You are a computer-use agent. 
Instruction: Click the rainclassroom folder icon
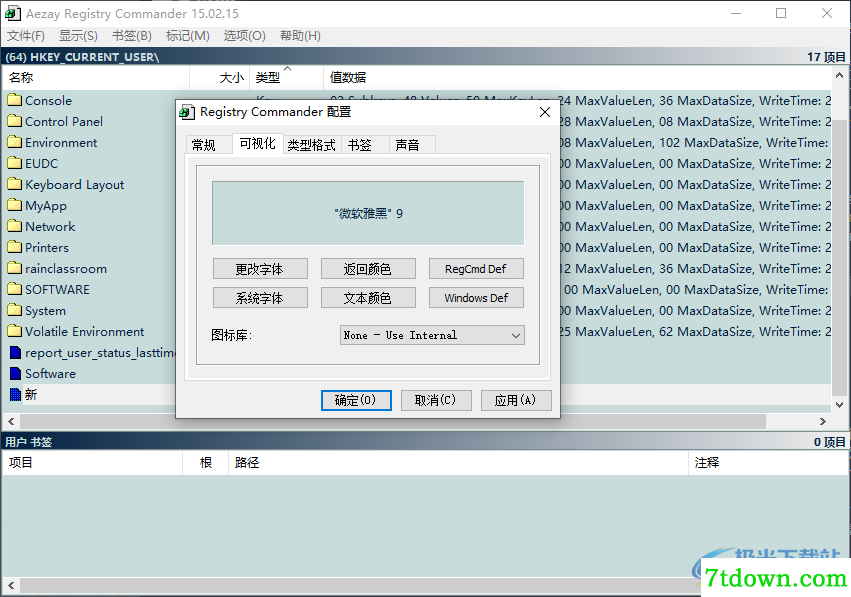15,268
